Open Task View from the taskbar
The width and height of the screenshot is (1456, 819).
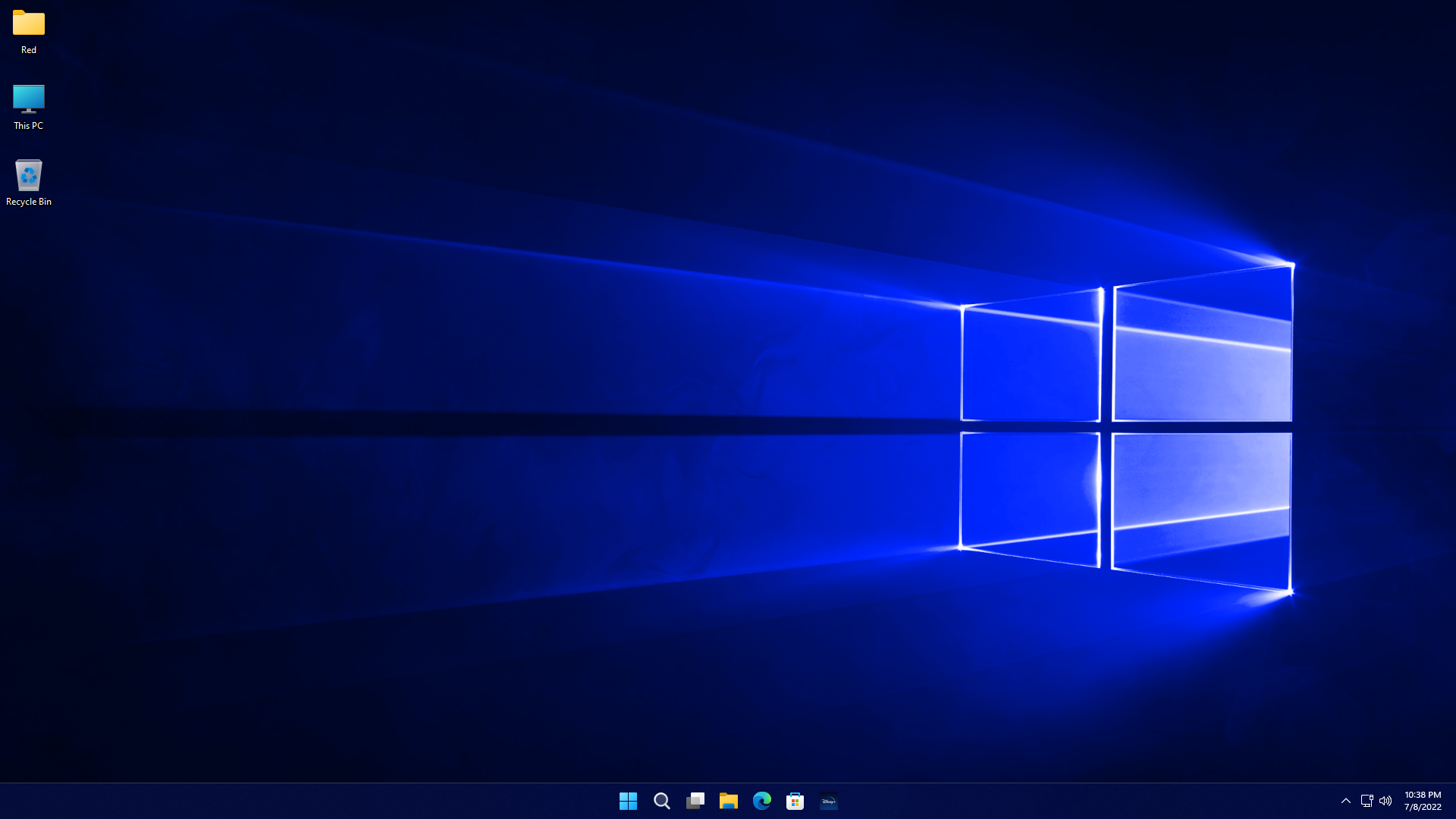(695, 801)
